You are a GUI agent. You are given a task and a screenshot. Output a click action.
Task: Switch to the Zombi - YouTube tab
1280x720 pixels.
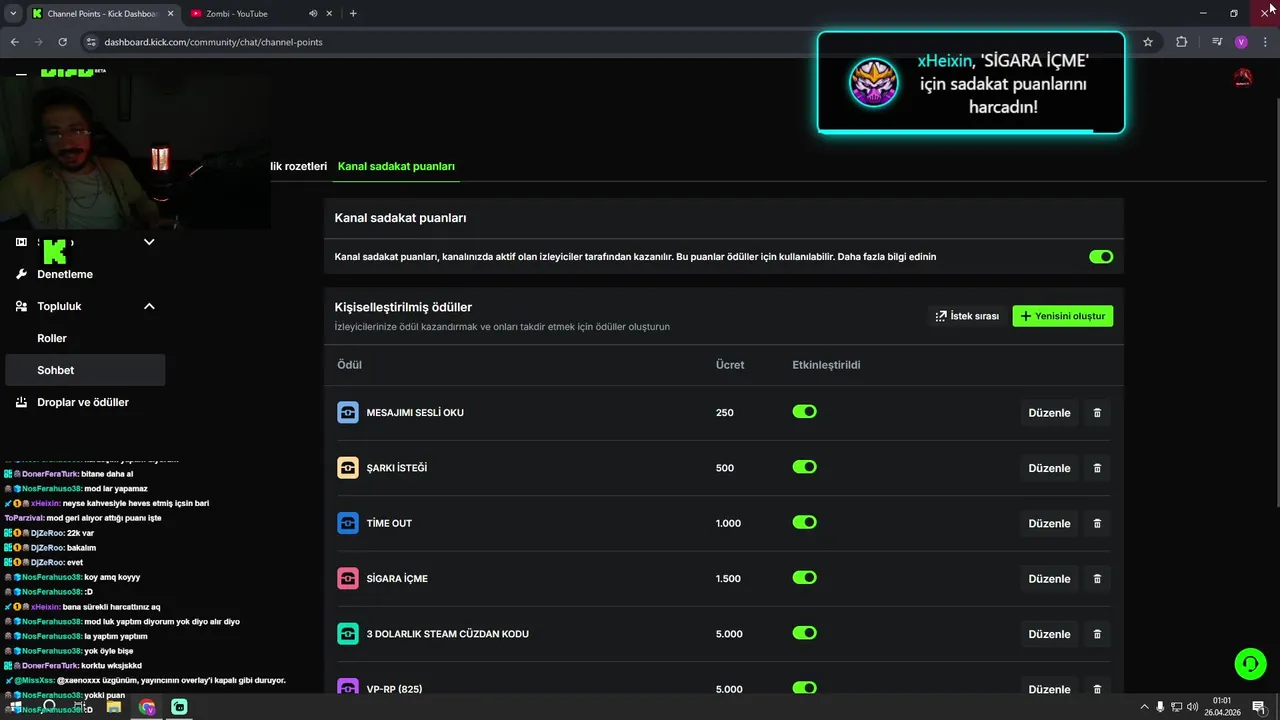240,13
